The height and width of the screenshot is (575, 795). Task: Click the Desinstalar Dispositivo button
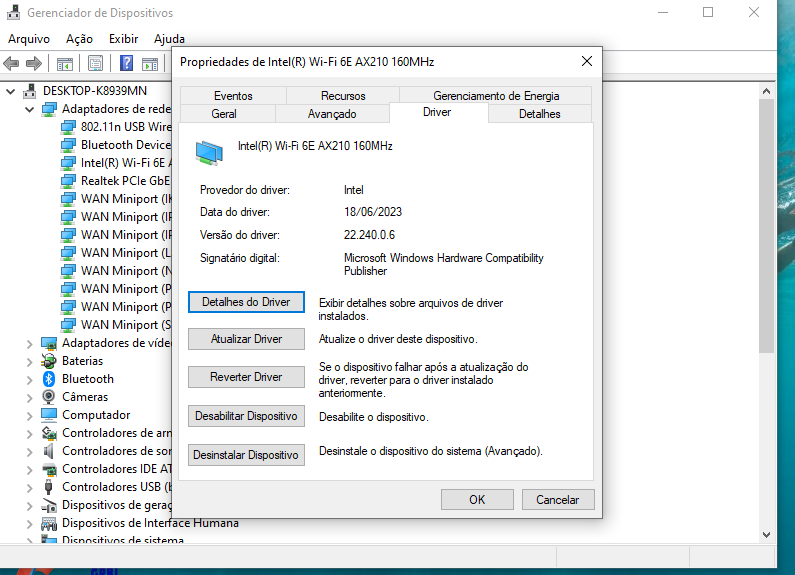(246, 455)
